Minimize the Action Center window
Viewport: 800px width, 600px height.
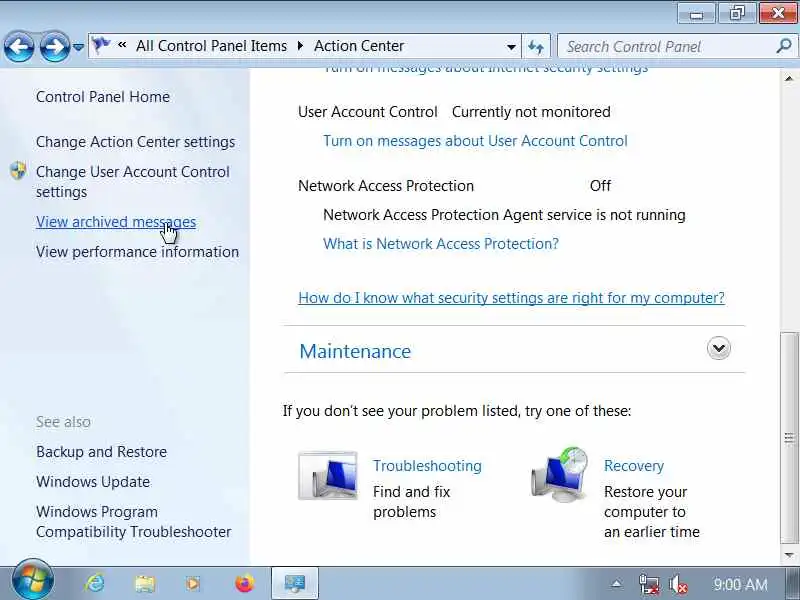(x=696, y=13)
